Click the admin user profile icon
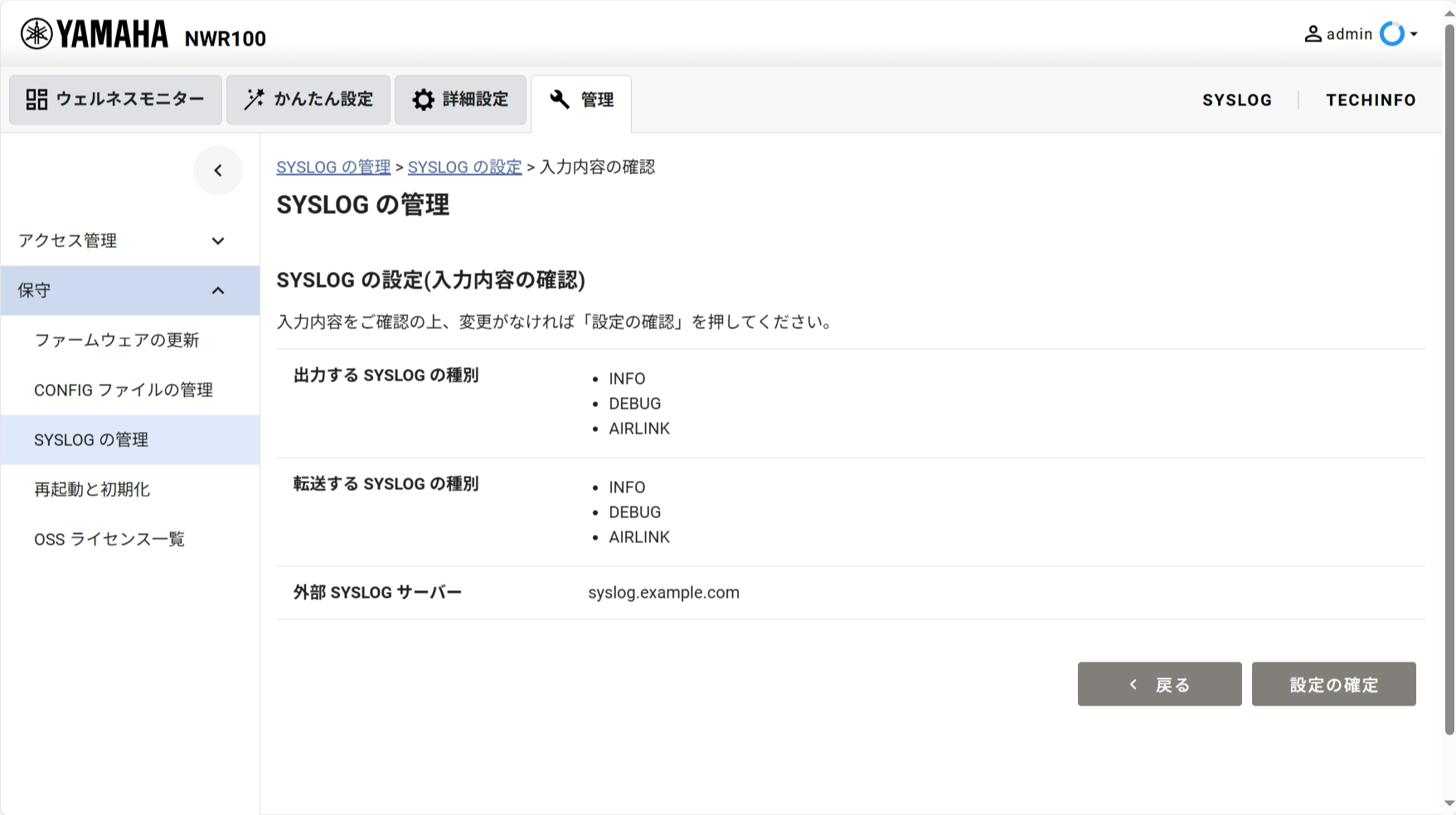This screenshot has width=1456, height=815. 1313,34
